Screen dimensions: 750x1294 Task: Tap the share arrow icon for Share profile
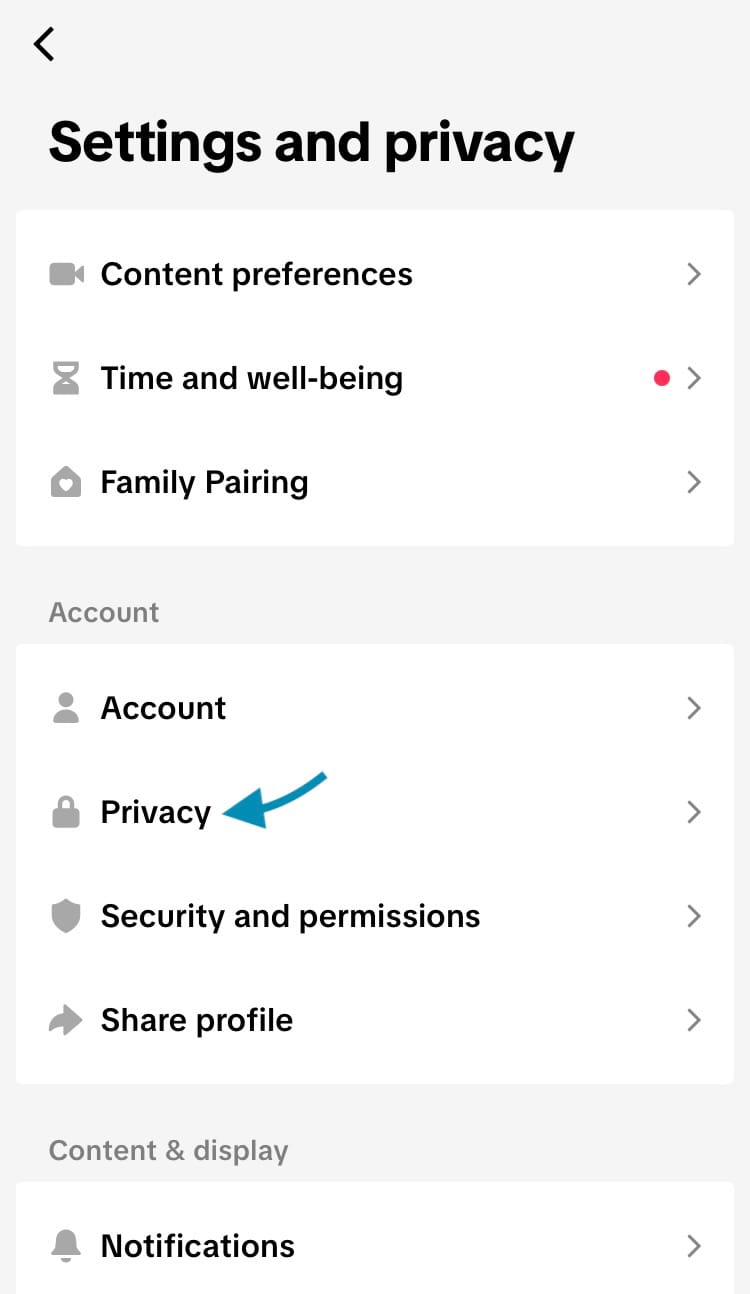tap(66, 1020)
